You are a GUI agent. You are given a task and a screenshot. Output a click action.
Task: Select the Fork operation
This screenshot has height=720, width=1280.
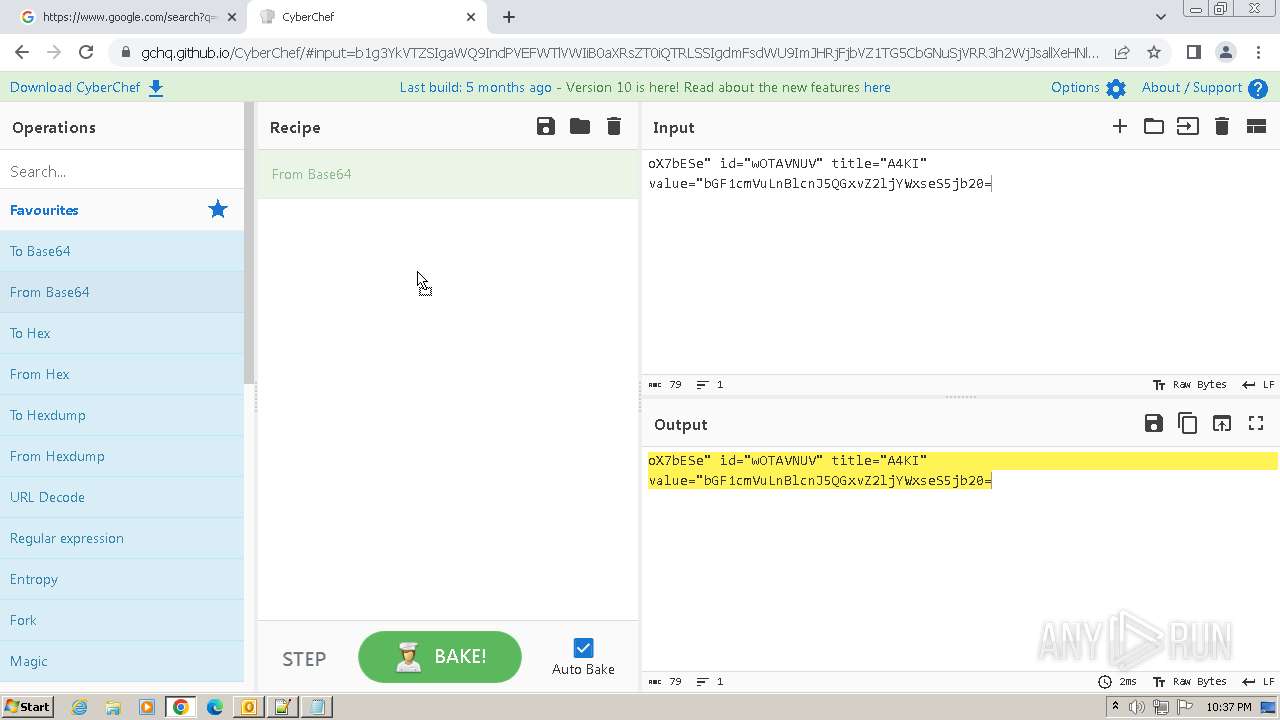point(122,620)
